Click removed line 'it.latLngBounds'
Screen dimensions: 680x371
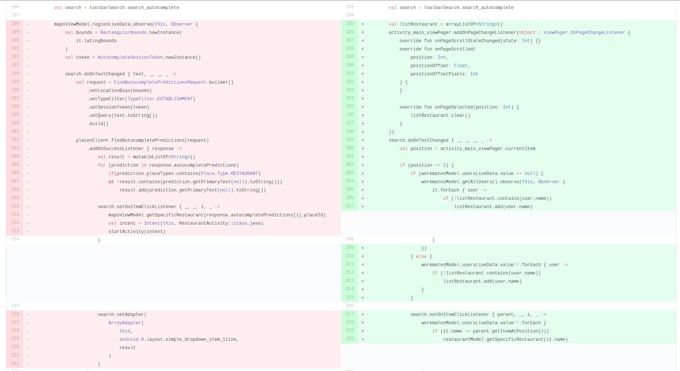point(96,41)
